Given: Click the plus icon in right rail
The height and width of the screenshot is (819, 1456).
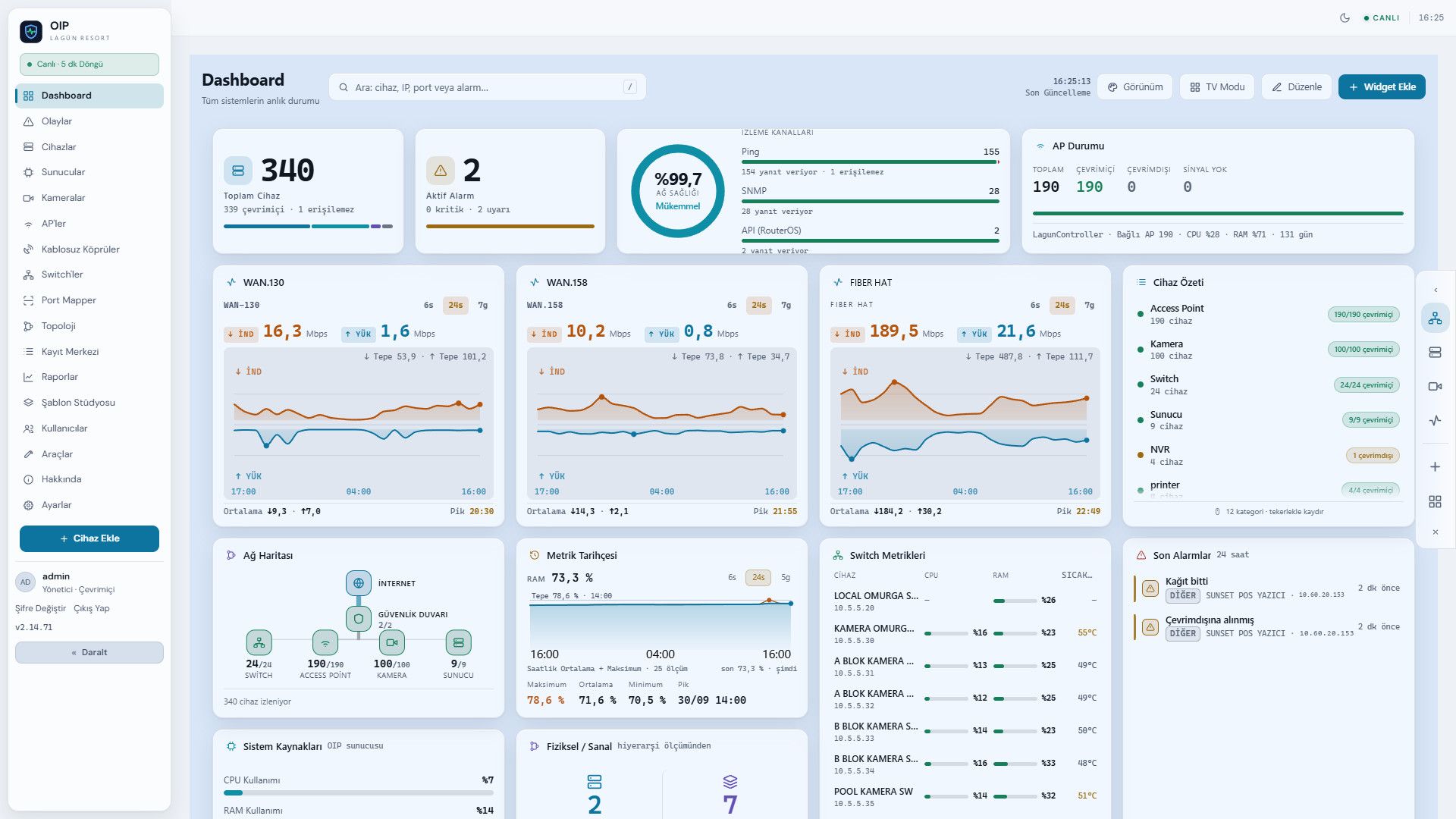Looking at the screenshot, I should pos(1435,467).
